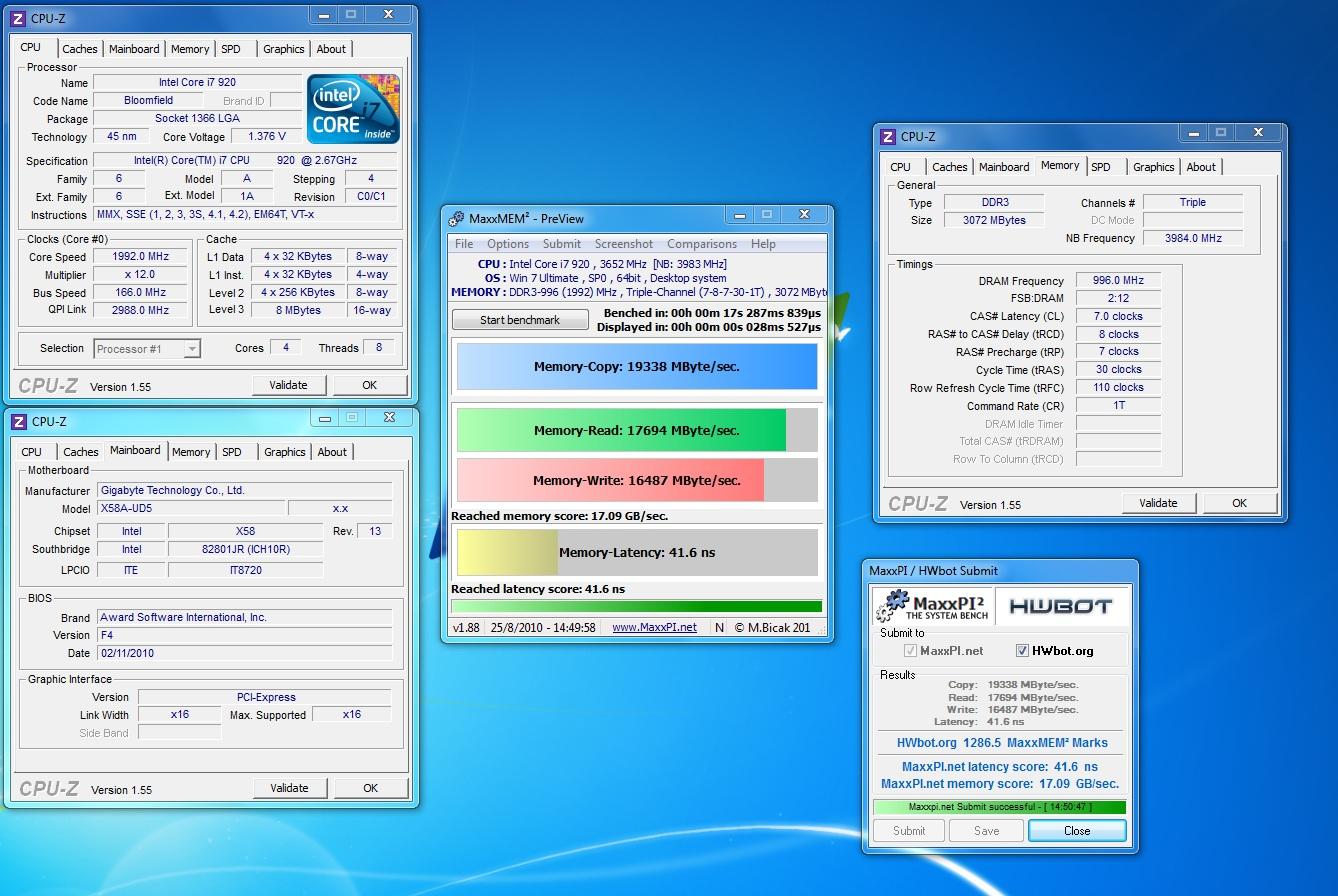Switch to Graphics tab in top-left CPU-Z window
Viewport: 1338px width, 896px height.
point(284,49)
